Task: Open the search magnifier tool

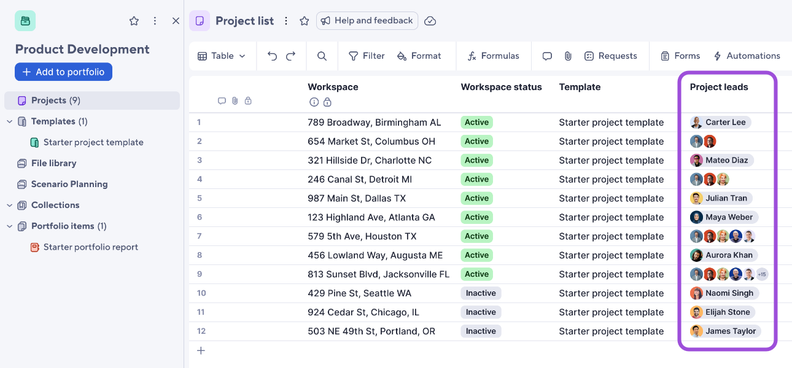Action: (322, 56)
